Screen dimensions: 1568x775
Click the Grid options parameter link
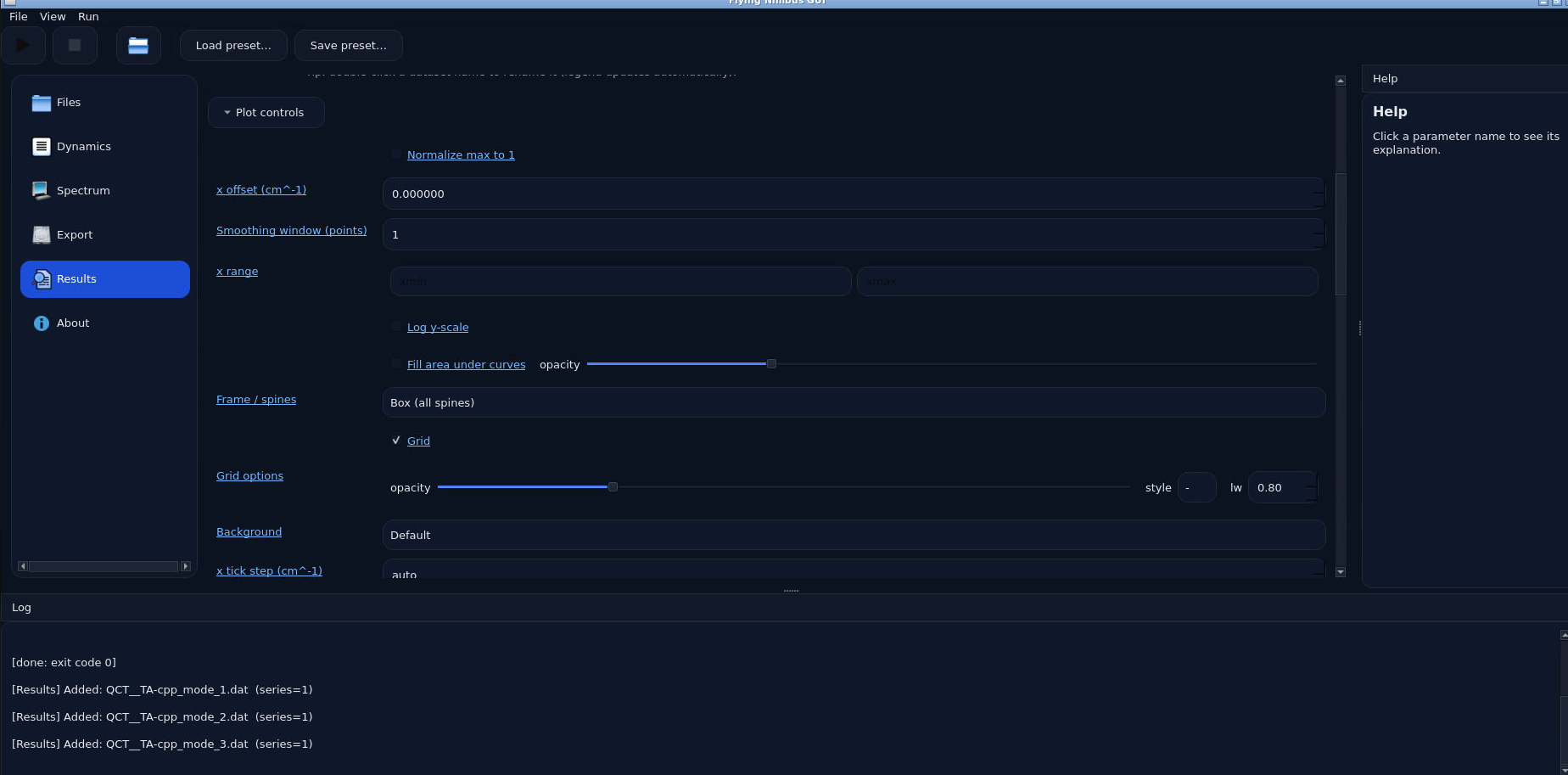pyautogui.click(x=249, y=475)
